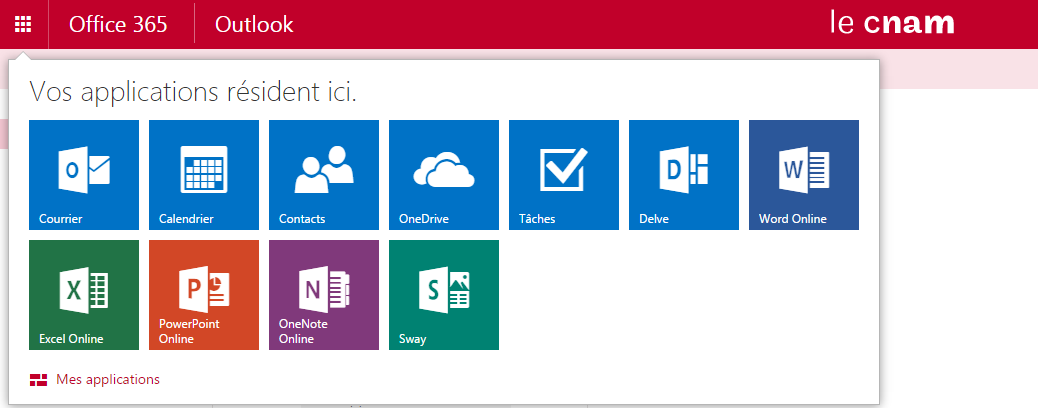Screen dimensions: 1038x408
Task: Click the grid icon beside Mes applications
Action: pos(39,379)
